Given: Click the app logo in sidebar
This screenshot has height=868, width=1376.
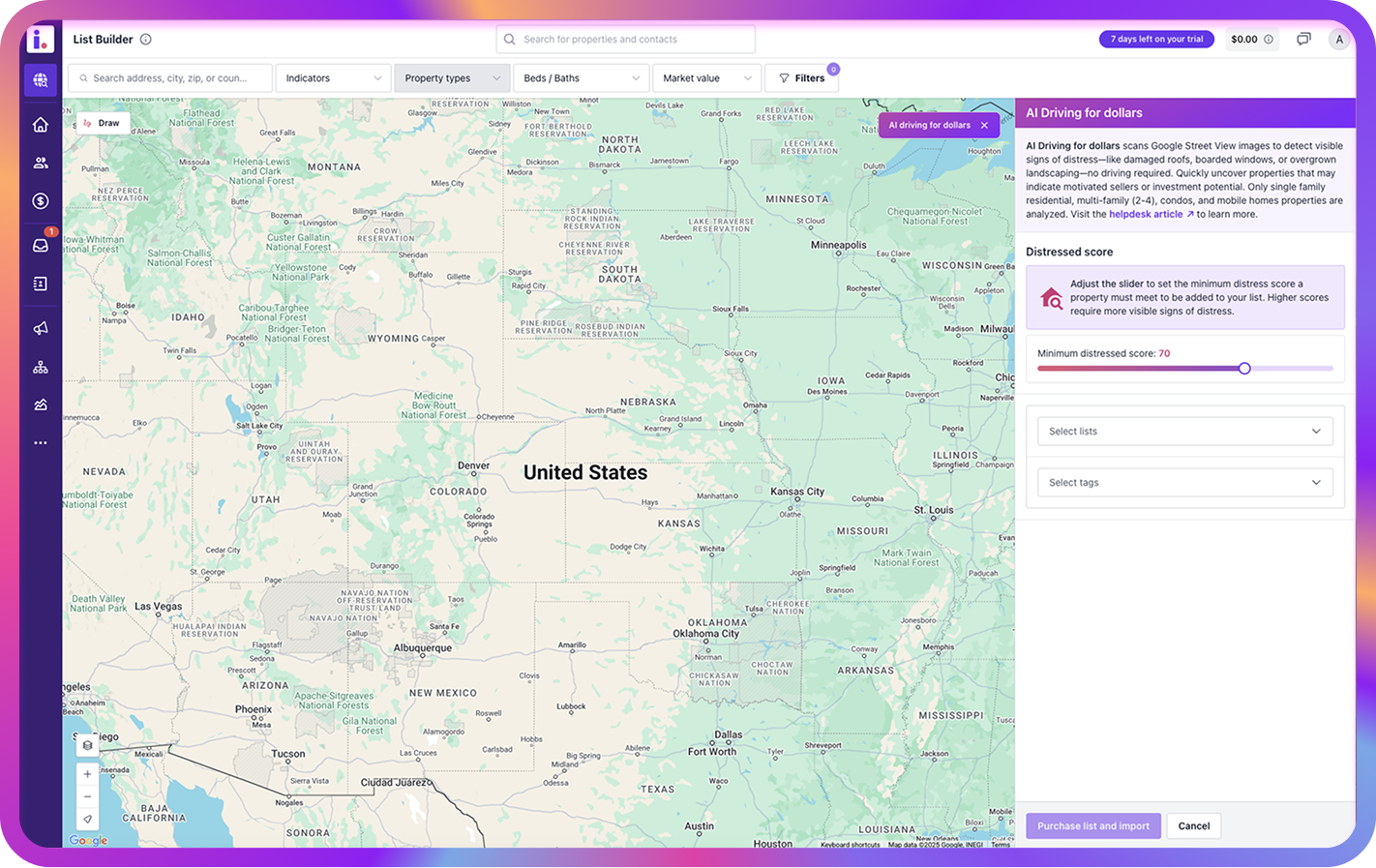Looking at the screenshot, I should point(41,40).
